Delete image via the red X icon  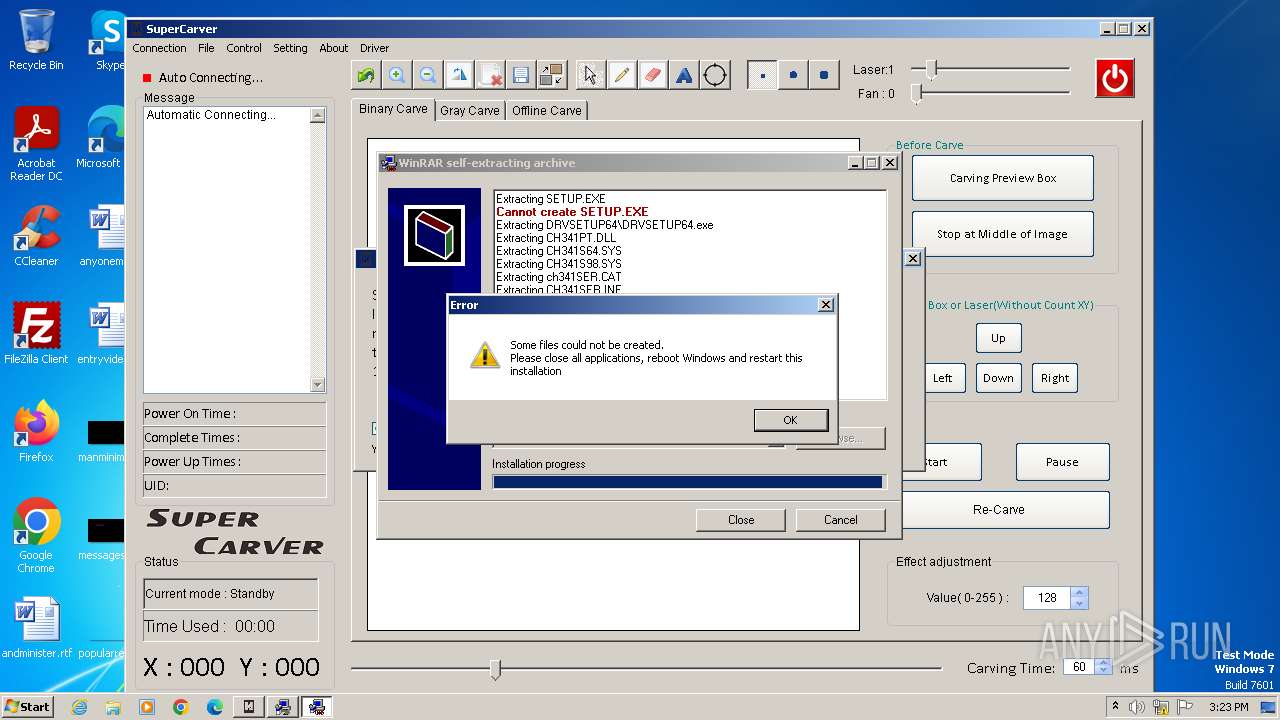point(490,75)
